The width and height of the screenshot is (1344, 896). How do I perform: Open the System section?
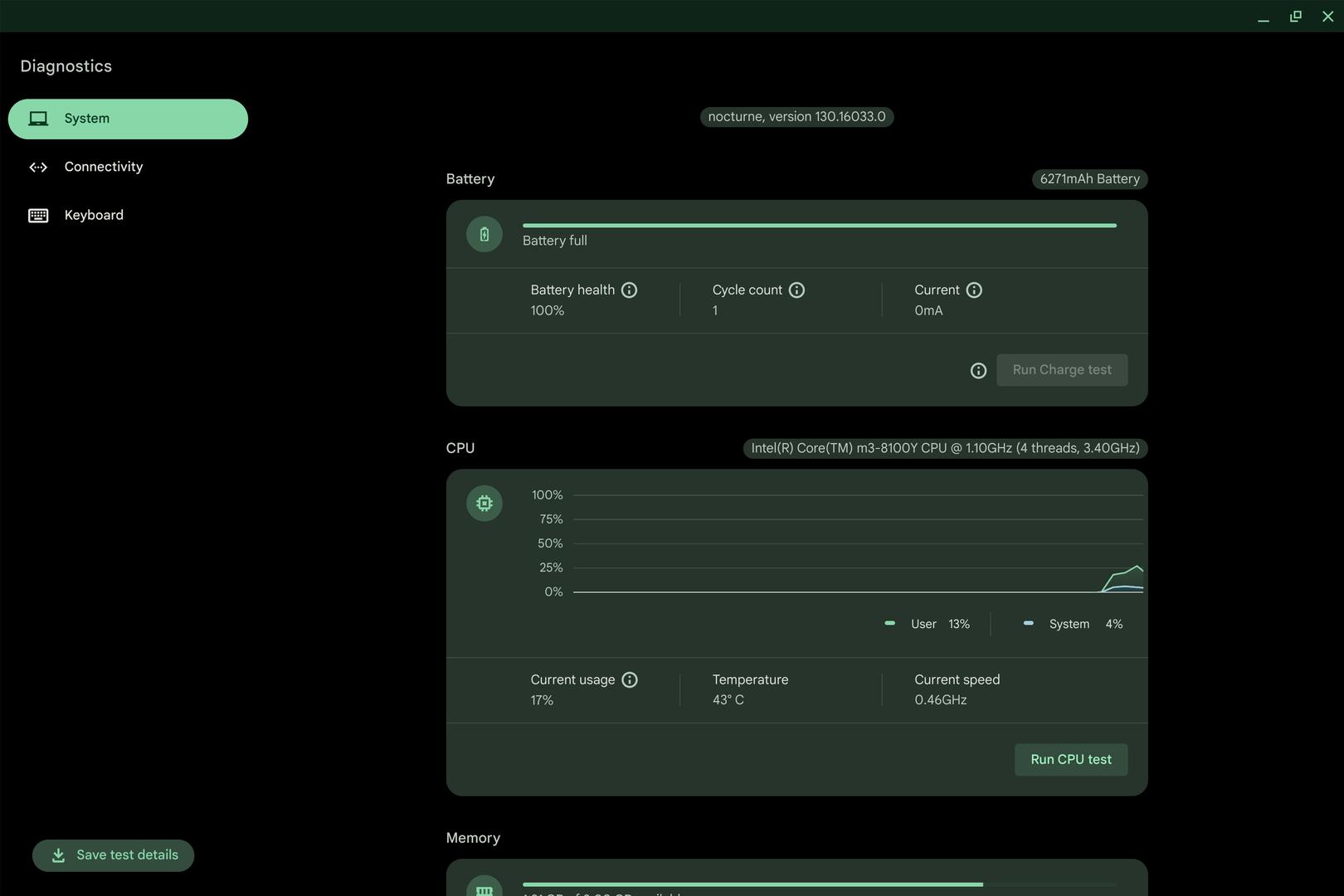pos(128,119)
